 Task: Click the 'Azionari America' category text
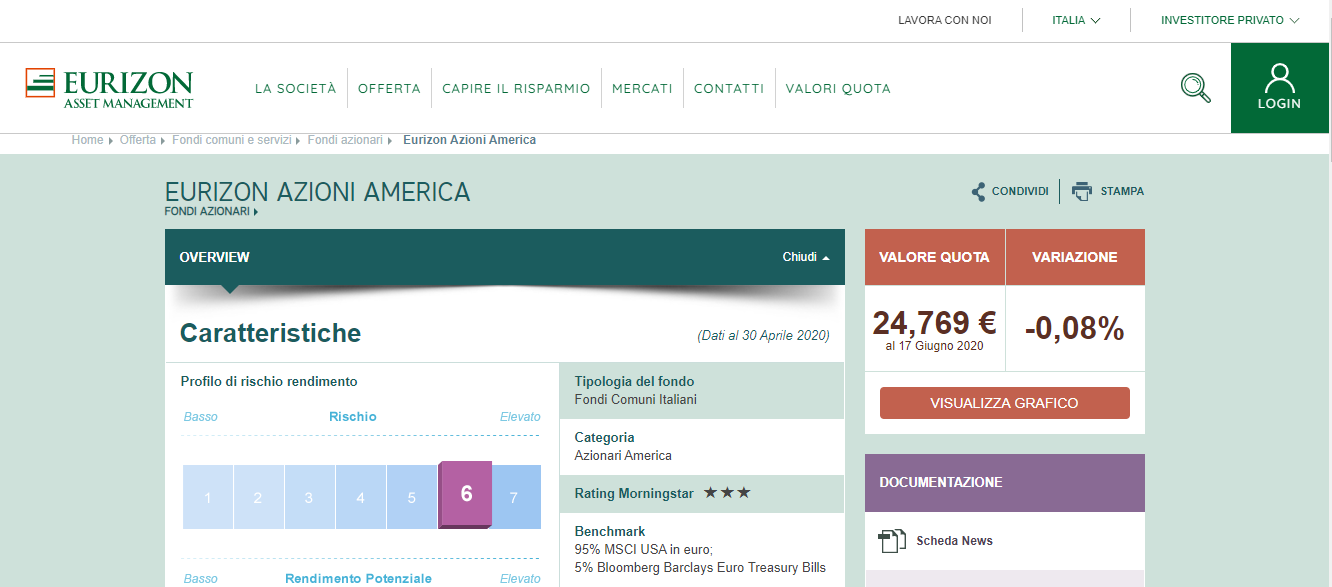point(623,455)
